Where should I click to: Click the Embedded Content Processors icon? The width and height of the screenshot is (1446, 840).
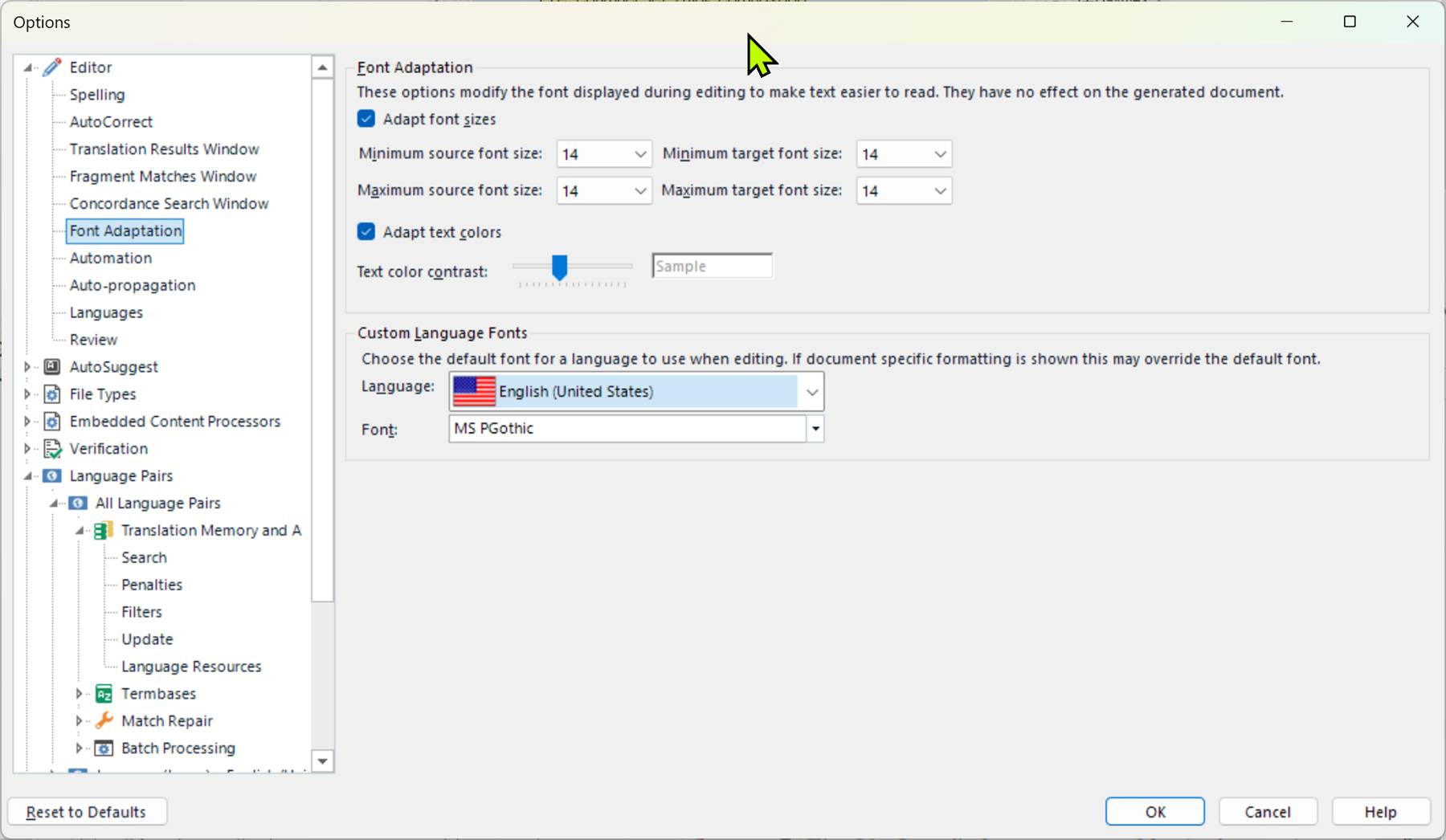tap(52, 422)
